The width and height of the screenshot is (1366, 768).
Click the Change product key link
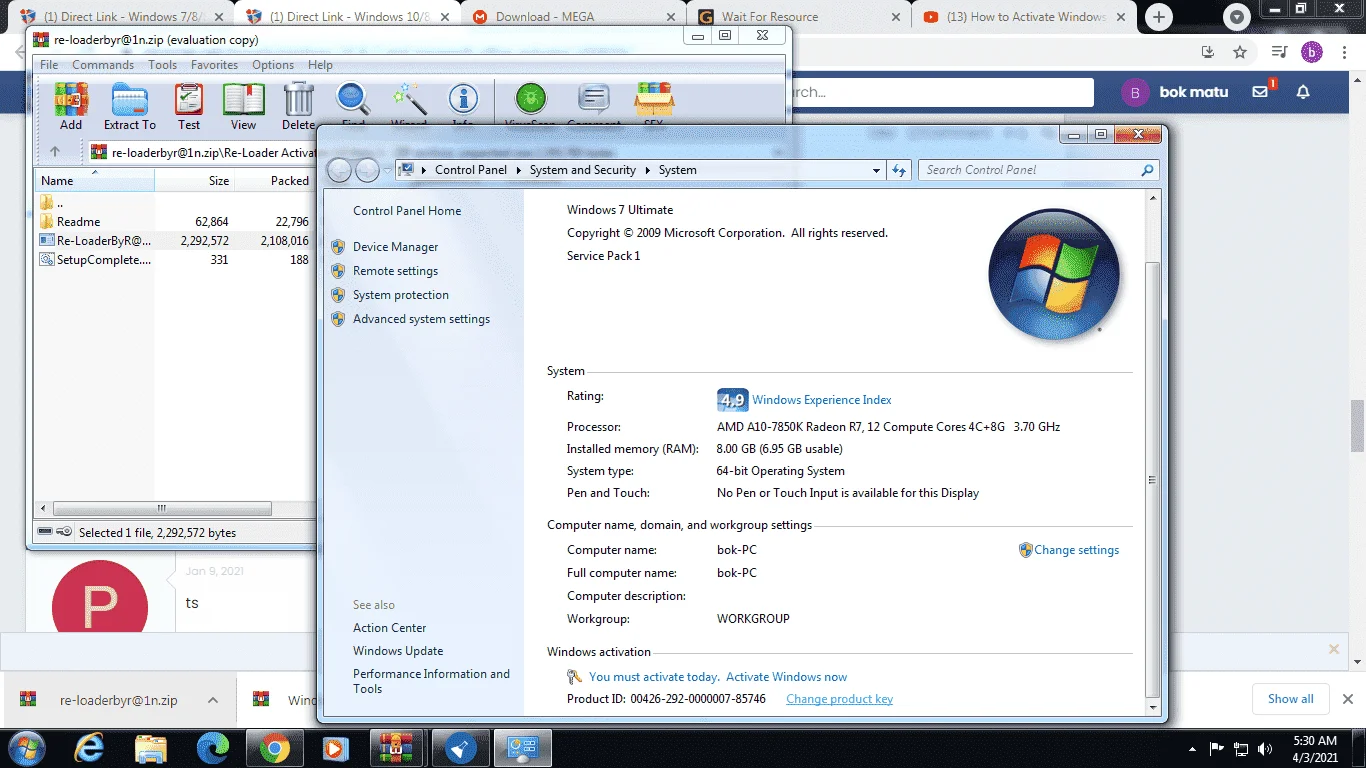pos(839,699)
